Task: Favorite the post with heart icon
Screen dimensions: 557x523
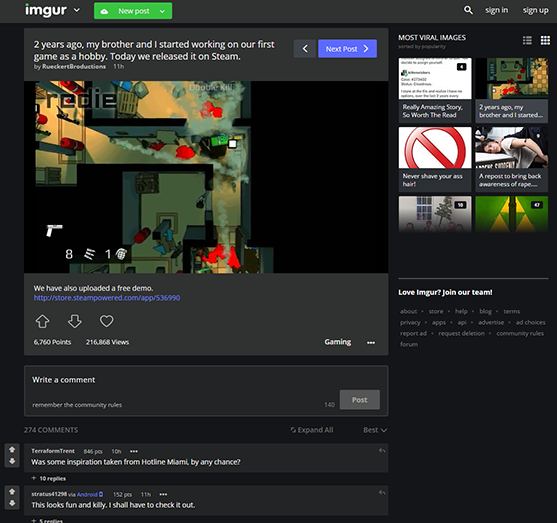Action: click(107, 321)
